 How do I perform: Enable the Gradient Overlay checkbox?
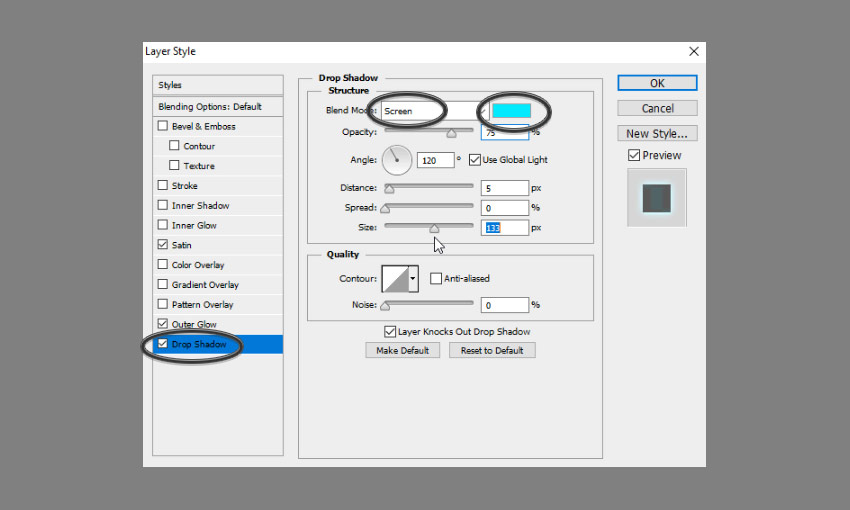click(x=163, y=284)
